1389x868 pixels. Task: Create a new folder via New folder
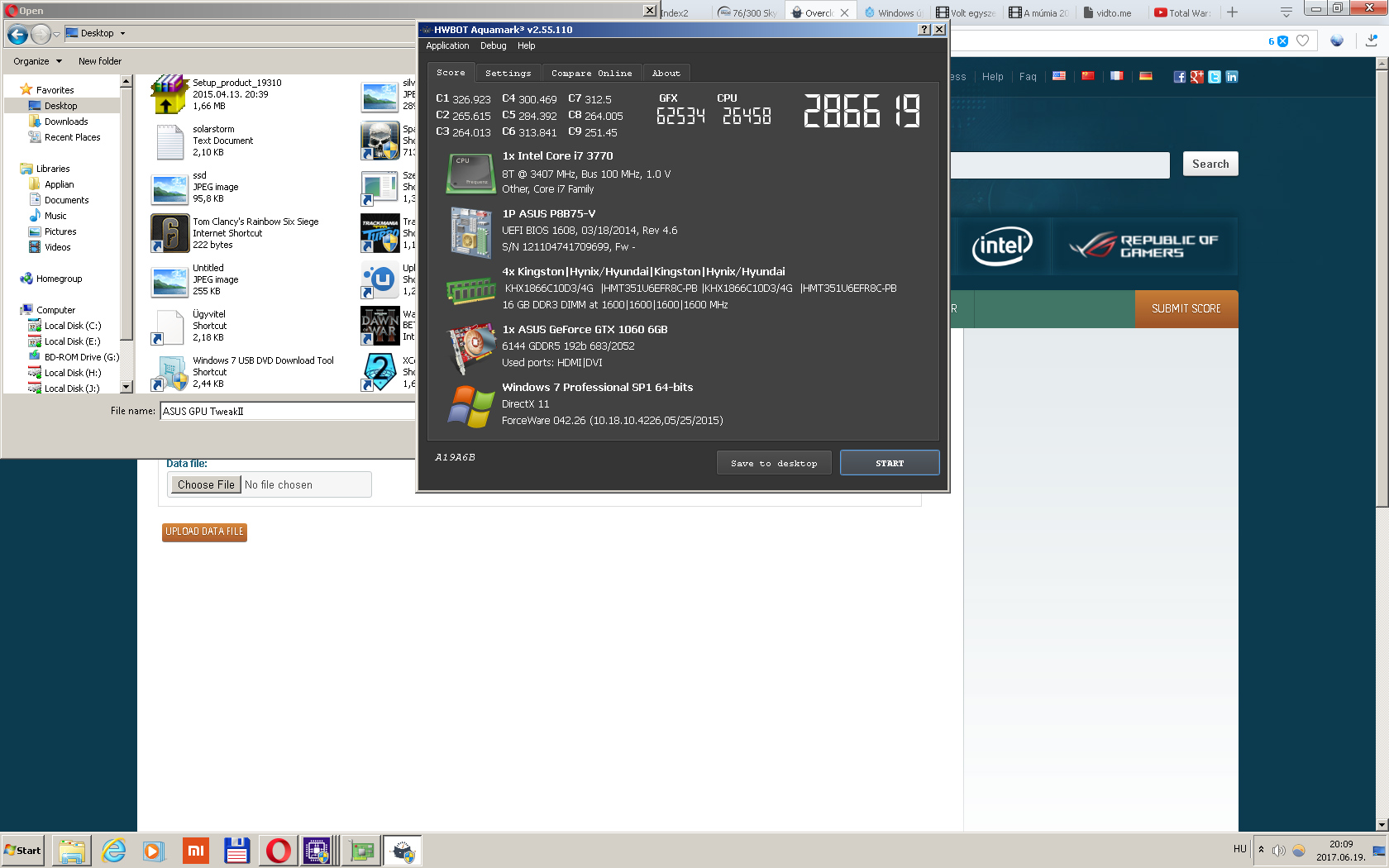(x=100, y=61)
